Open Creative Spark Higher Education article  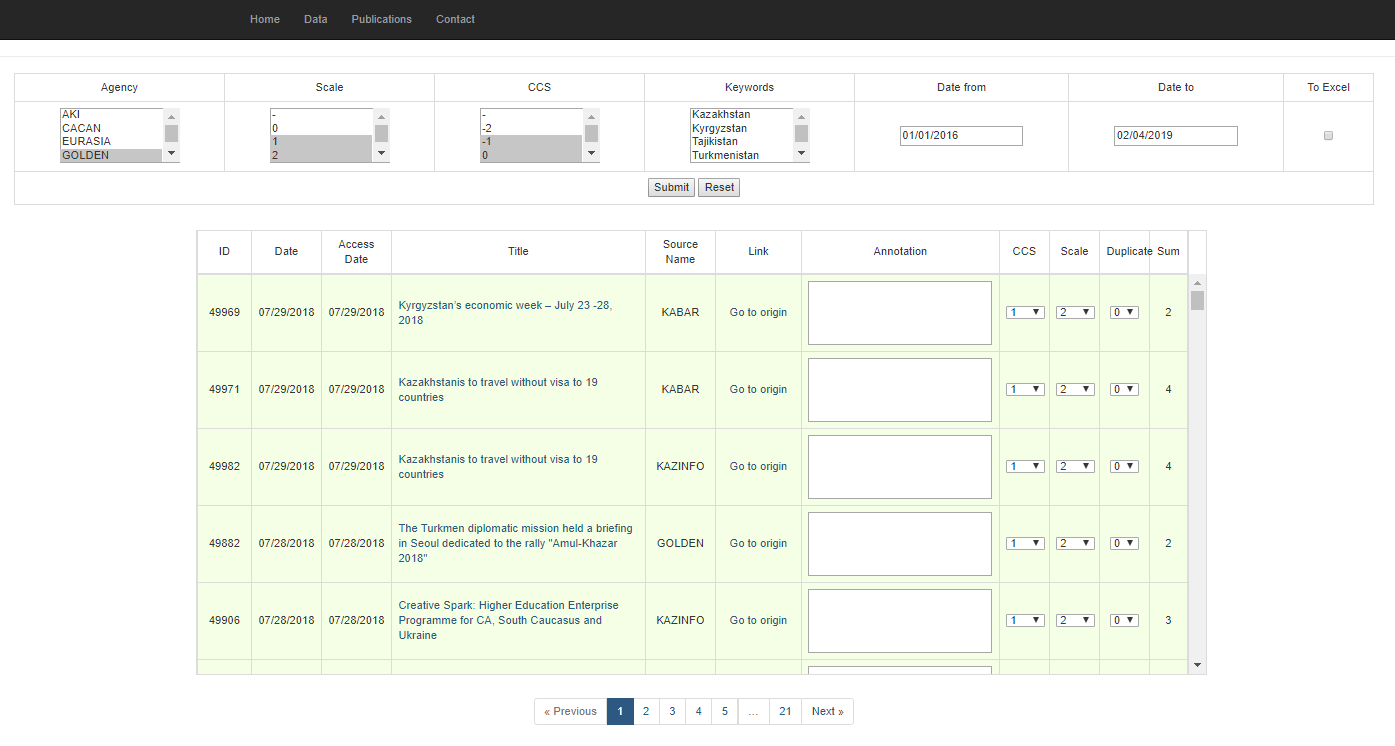tap(508, 620)
